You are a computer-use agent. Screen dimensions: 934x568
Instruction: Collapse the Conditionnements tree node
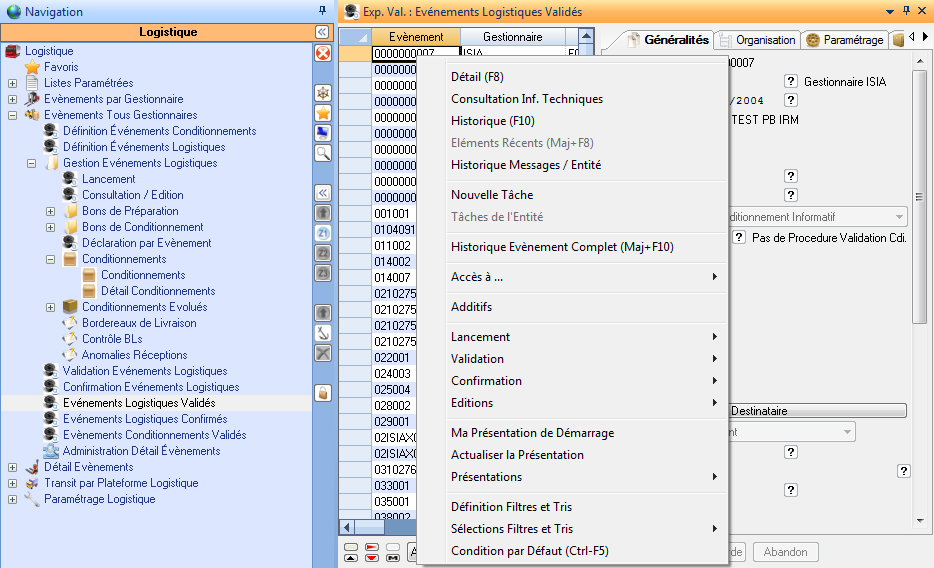(51, 259)
